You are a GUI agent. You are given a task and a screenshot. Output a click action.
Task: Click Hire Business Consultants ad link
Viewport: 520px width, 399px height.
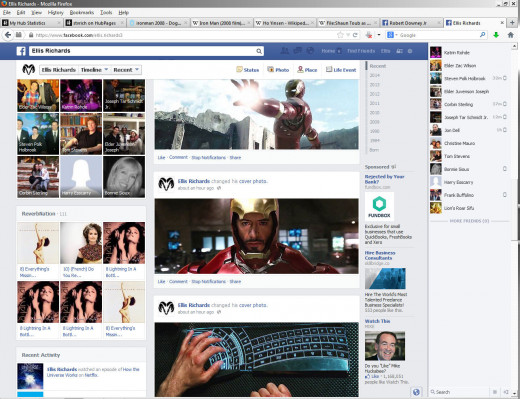click(380, 255)
